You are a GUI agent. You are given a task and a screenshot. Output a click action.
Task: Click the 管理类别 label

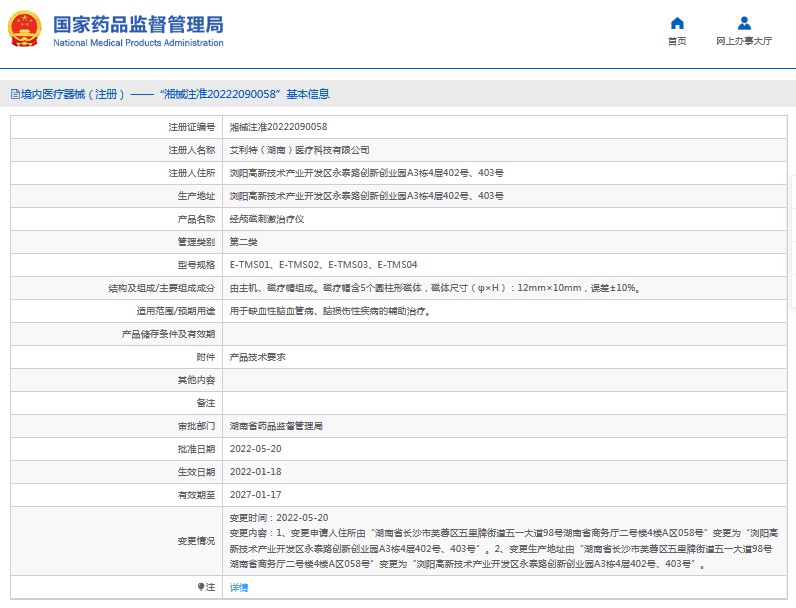pos(196,242)
